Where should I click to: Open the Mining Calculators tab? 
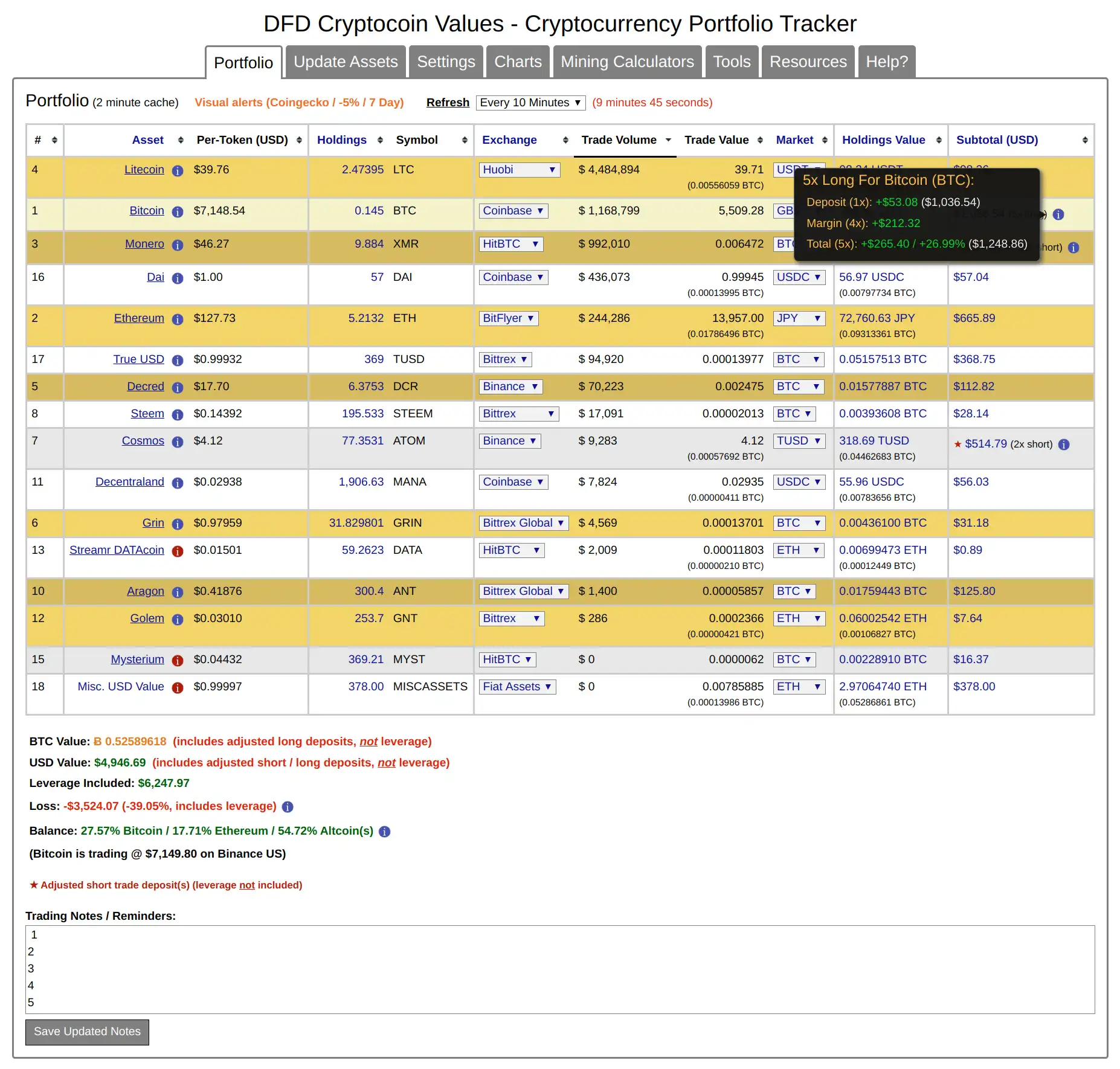tap(627, 62)
